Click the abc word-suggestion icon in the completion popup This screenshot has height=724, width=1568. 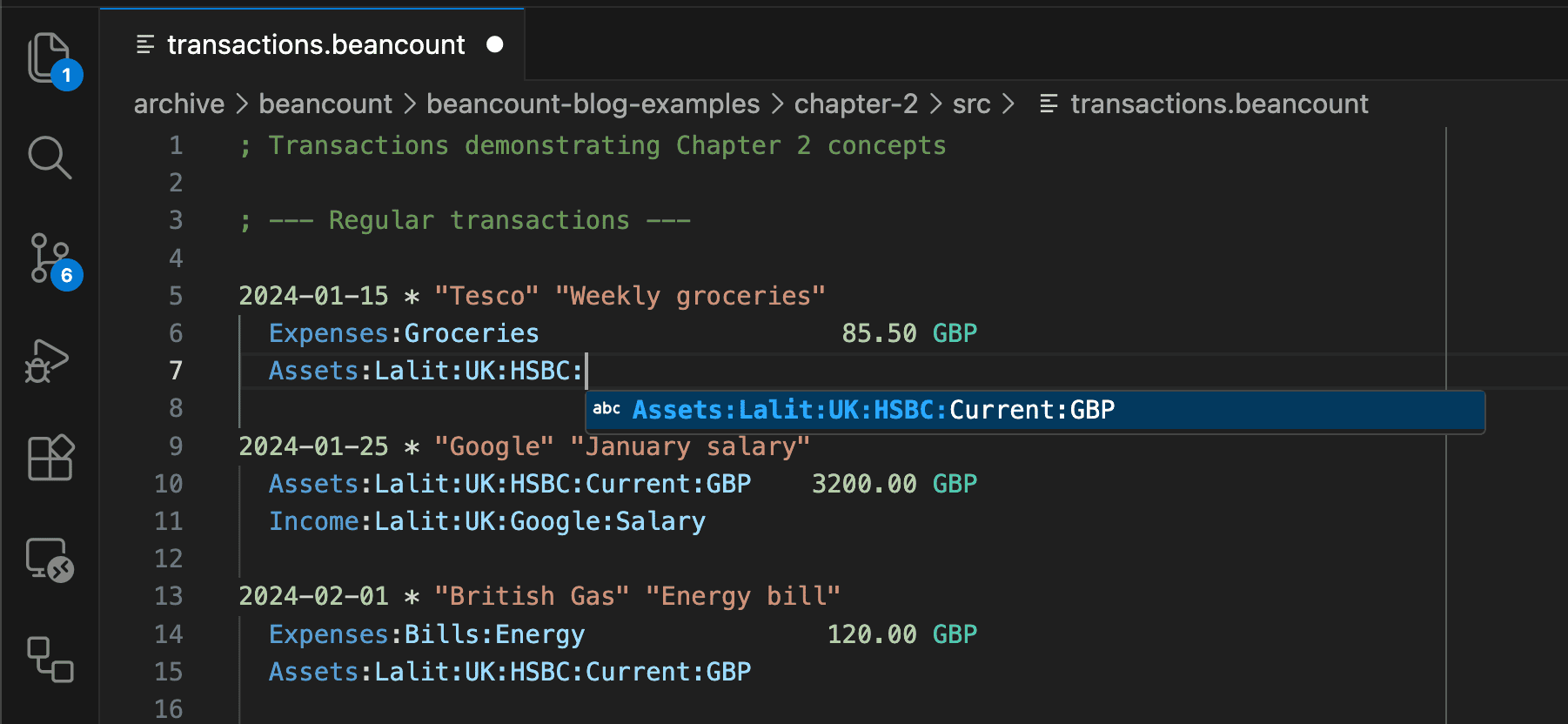pyautogui.click(x=606, y=409)
